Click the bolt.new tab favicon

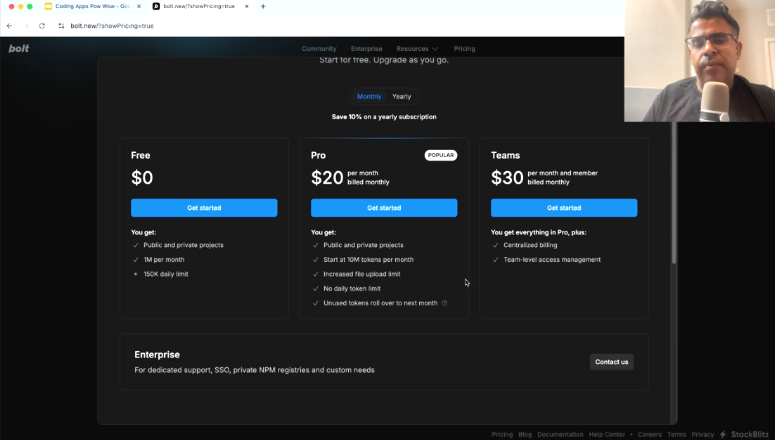tap(156, 6)
